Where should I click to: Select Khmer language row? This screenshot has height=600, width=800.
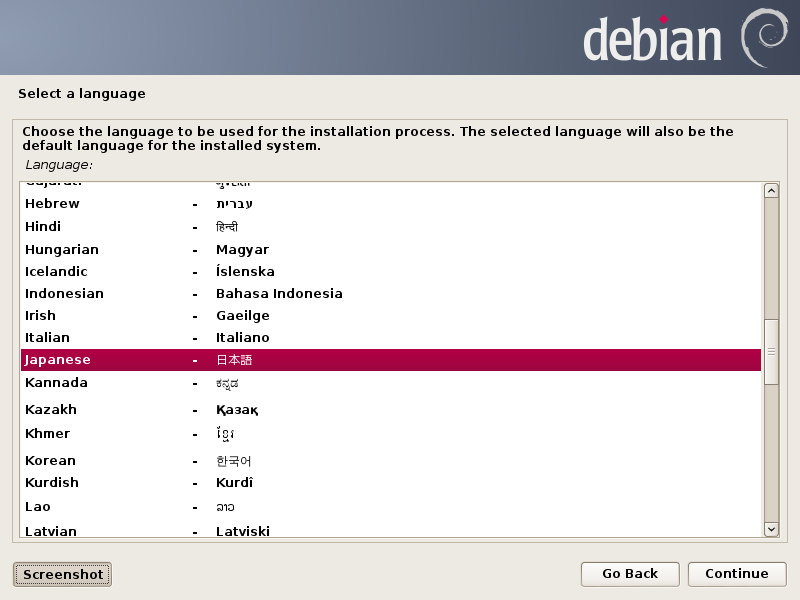coord(47,434)
